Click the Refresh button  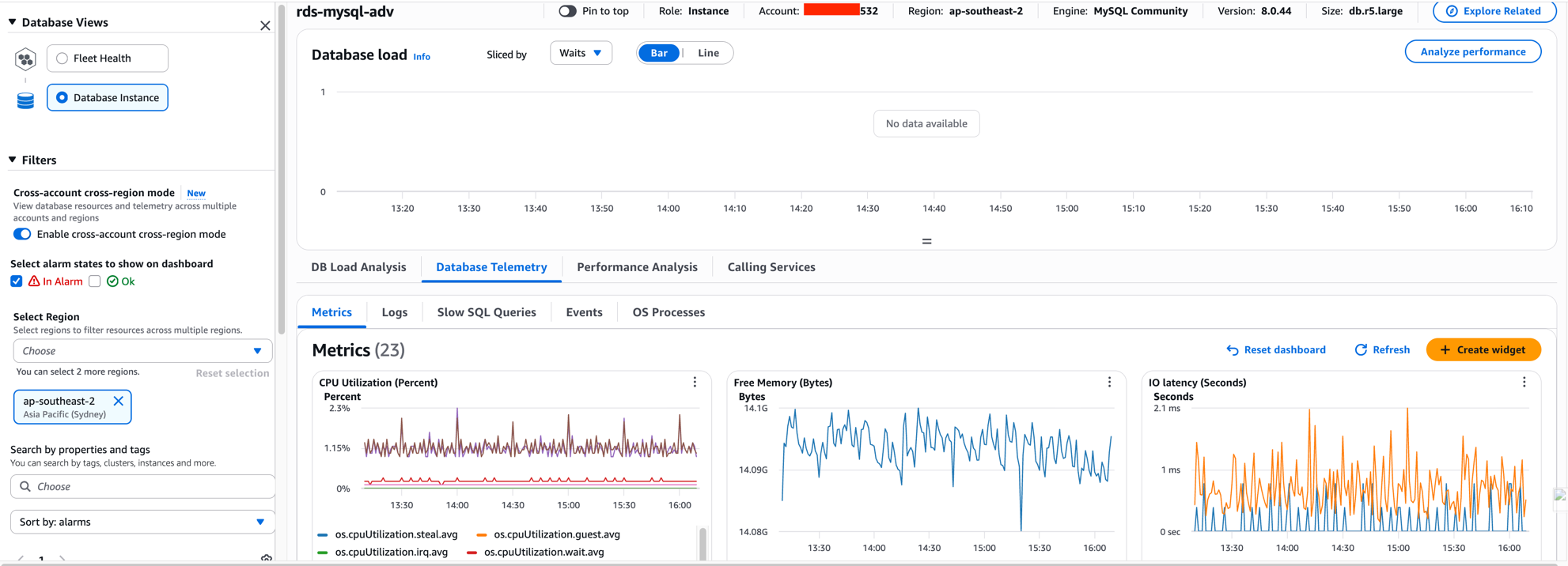click(x=1382, y=350)
